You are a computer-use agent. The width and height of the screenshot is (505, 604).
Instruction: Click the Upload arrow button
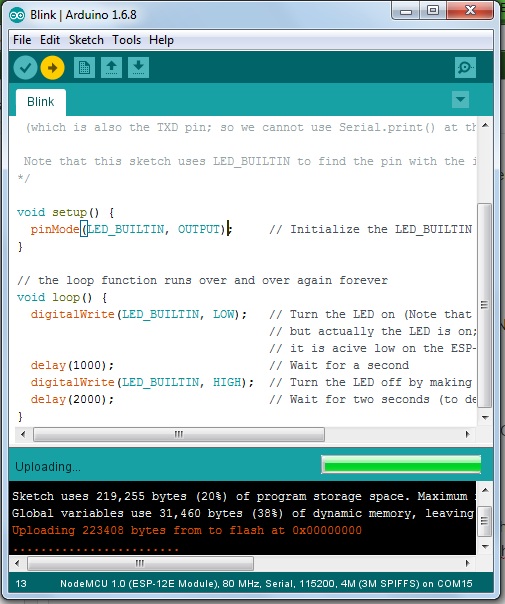52,67
